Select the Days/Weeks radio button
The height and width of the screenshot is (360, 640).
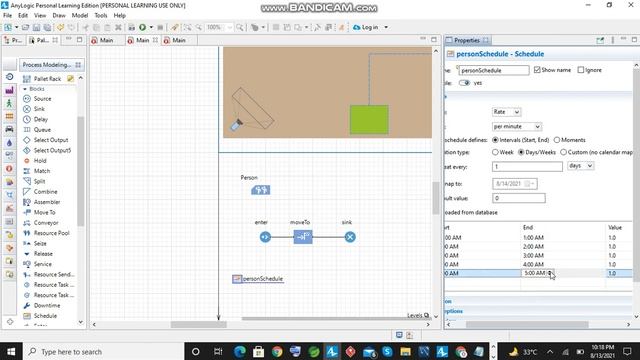click(521, 152)
